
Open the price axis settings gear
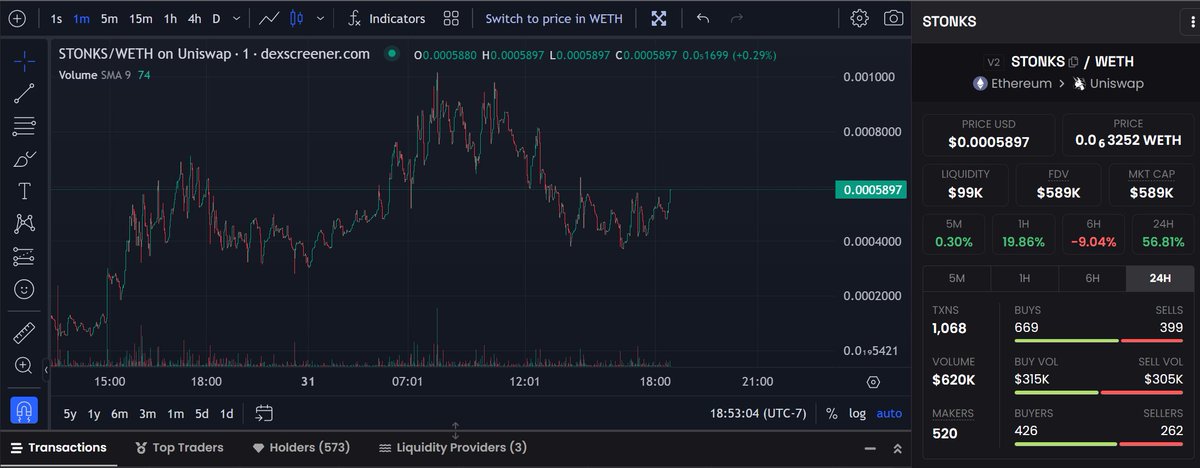click(x=873, y=382)
